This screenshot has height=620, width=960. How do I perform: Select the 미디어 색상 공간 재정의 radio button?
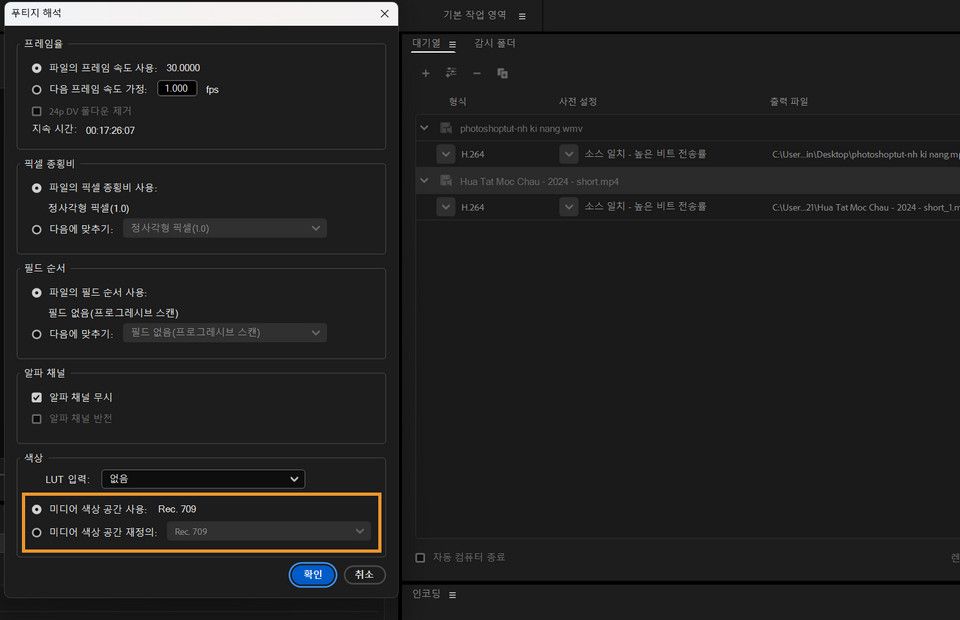pyautogui.click(x=36, y=531)
